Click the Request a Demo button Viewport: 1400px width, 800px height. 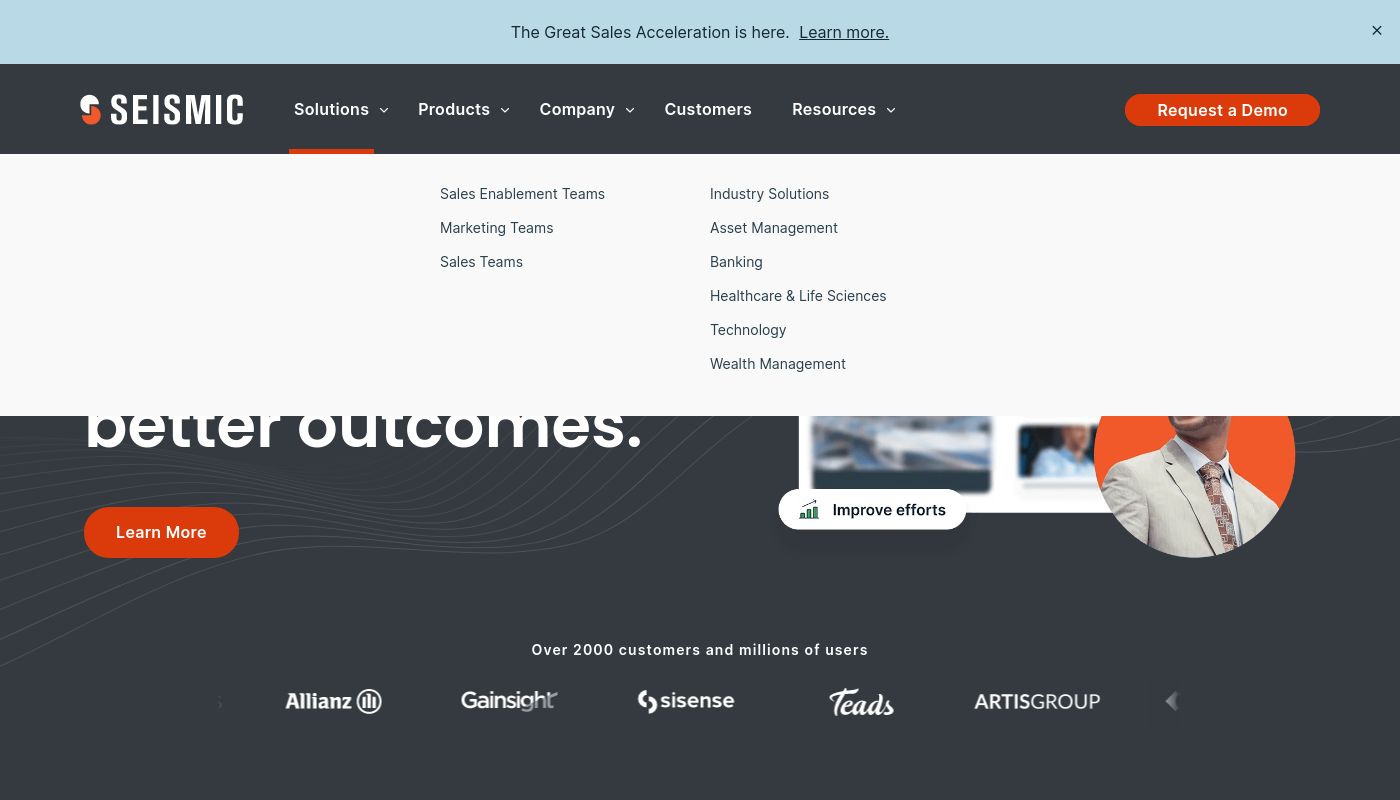coord(1222,110)
